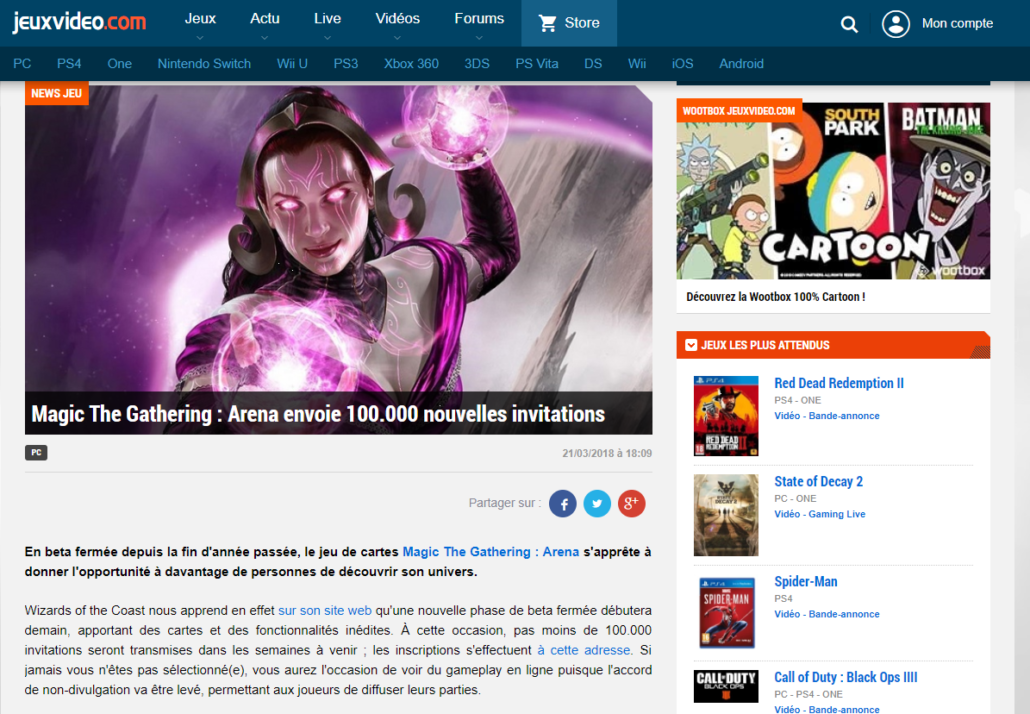Open Call of Duty Vidéo - Bande-annonce link

(x=826, y=709)
